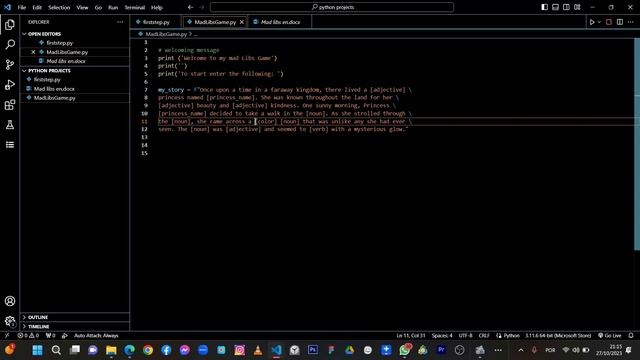This screenshot has height=360, width=640.
Task: Open File Explorer from the taskbar
Action: click(111, 350)
